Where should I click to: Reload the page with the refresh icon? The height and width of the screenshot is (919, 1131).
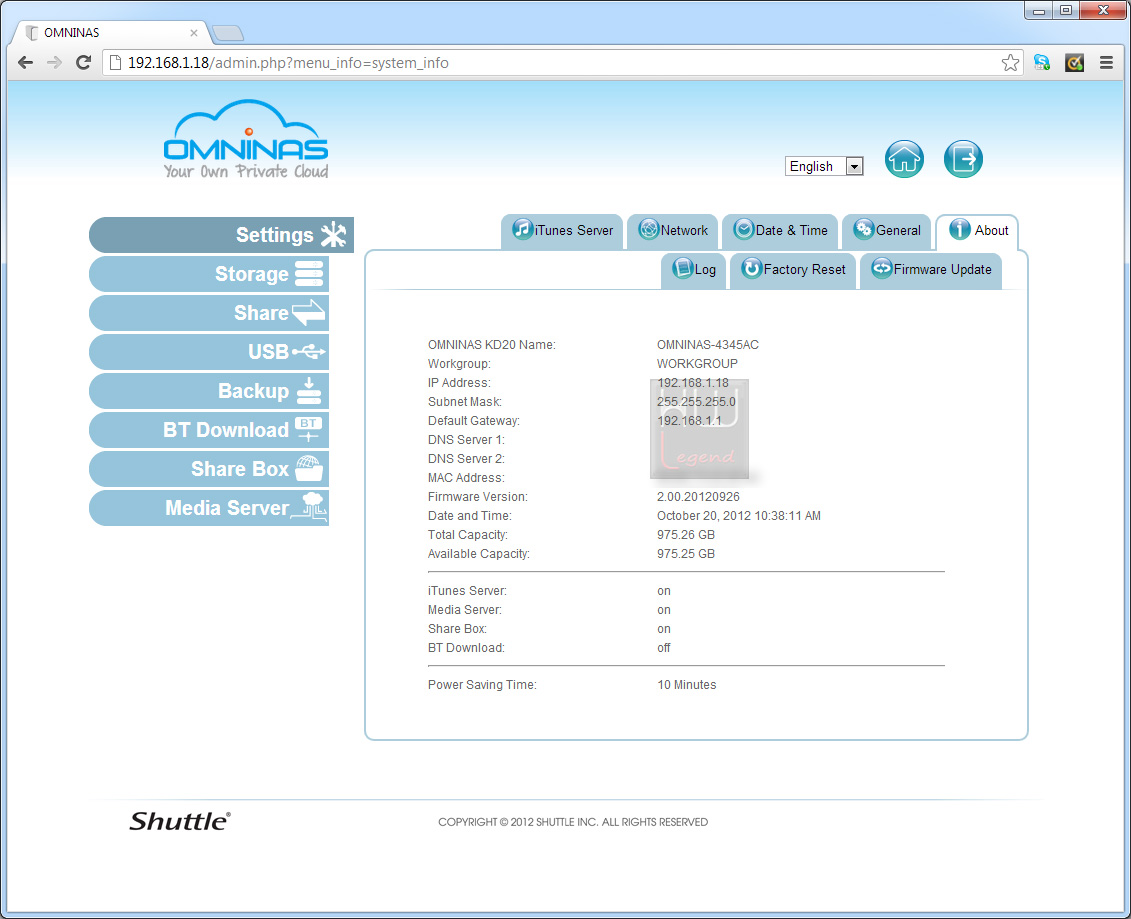[84, 63]
